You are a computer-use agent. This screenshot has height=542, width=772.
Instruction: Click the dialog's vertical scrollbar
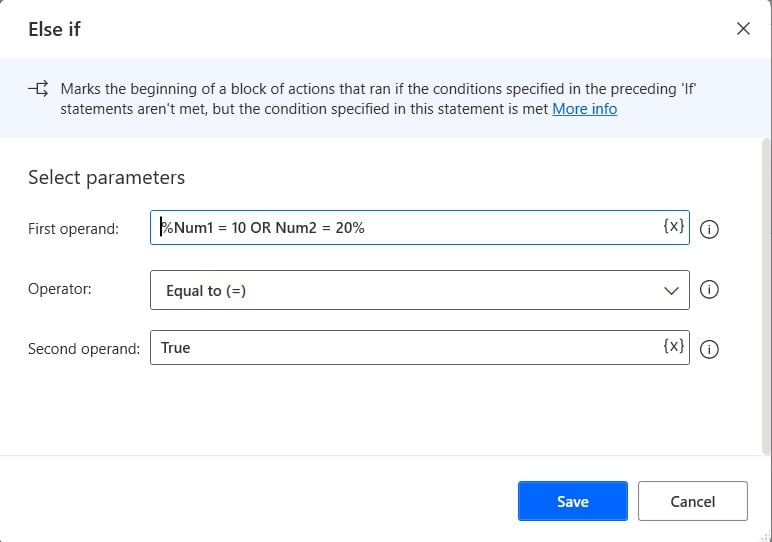coord(766,297)
